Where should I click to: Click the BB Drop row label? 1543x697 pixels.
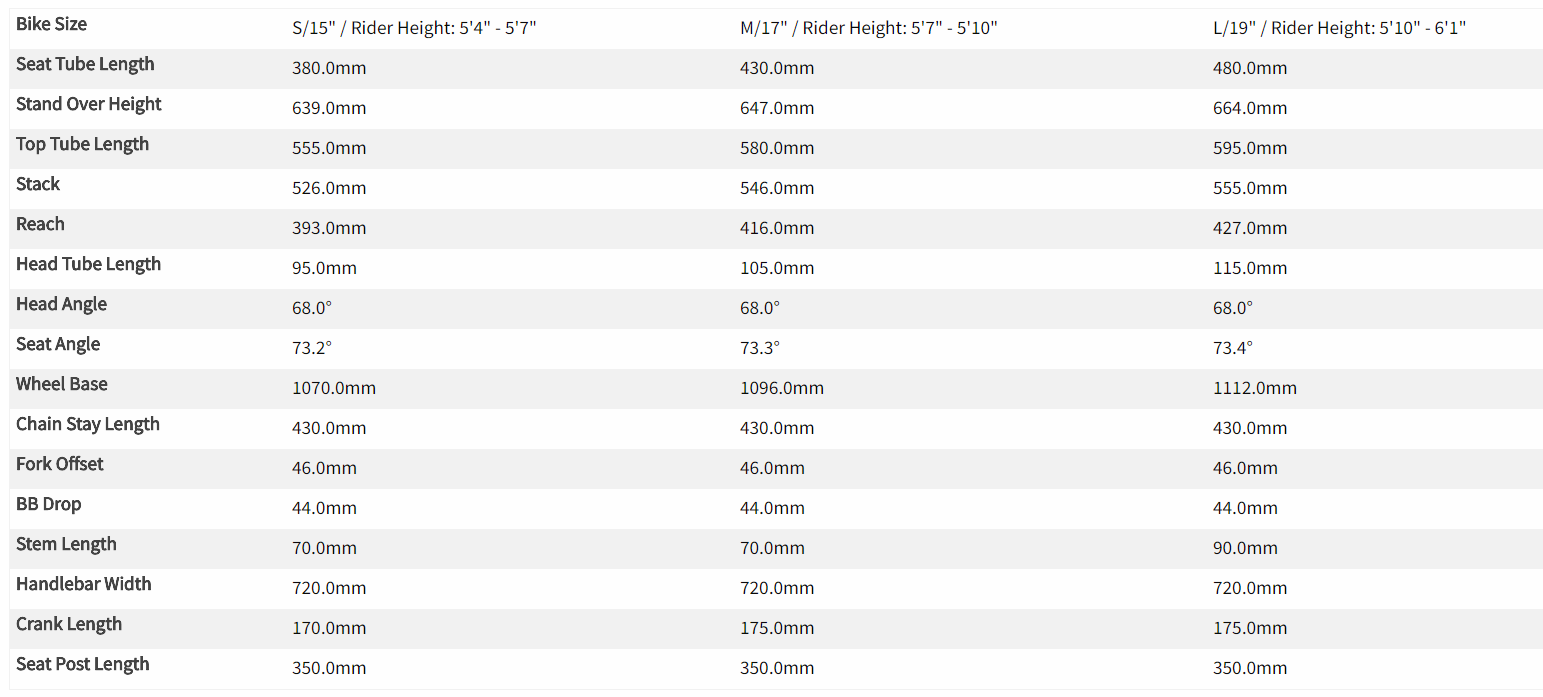coord(48,504)
